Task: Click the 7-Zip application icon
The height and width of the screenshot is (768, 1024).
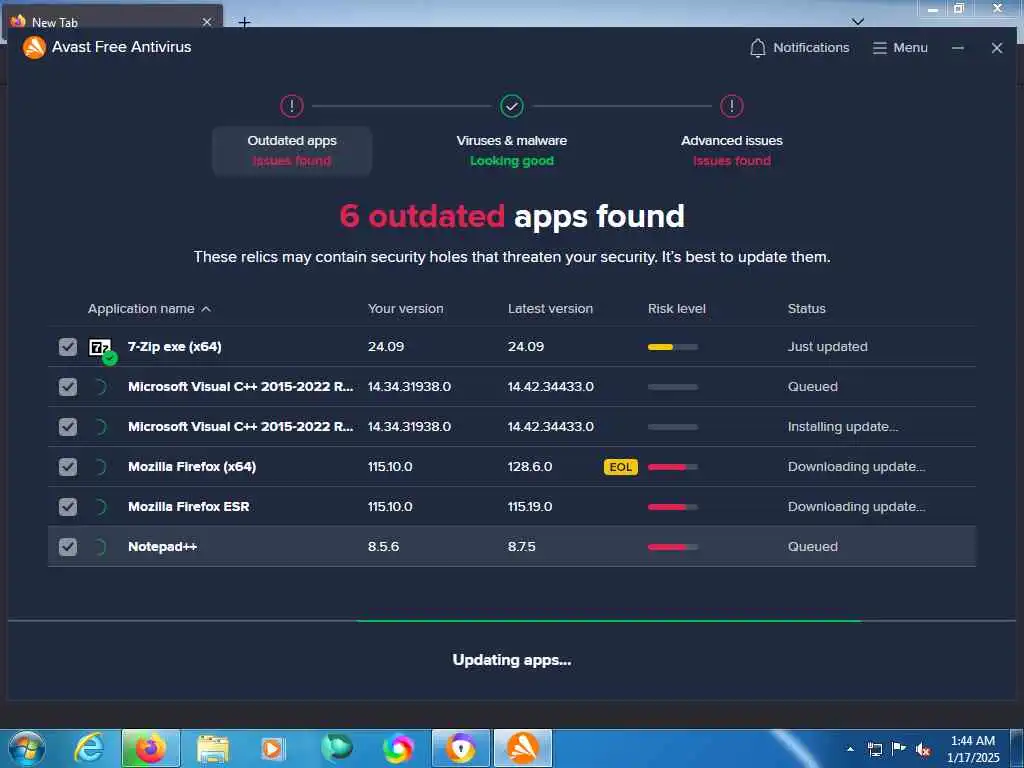Action: 101,349
